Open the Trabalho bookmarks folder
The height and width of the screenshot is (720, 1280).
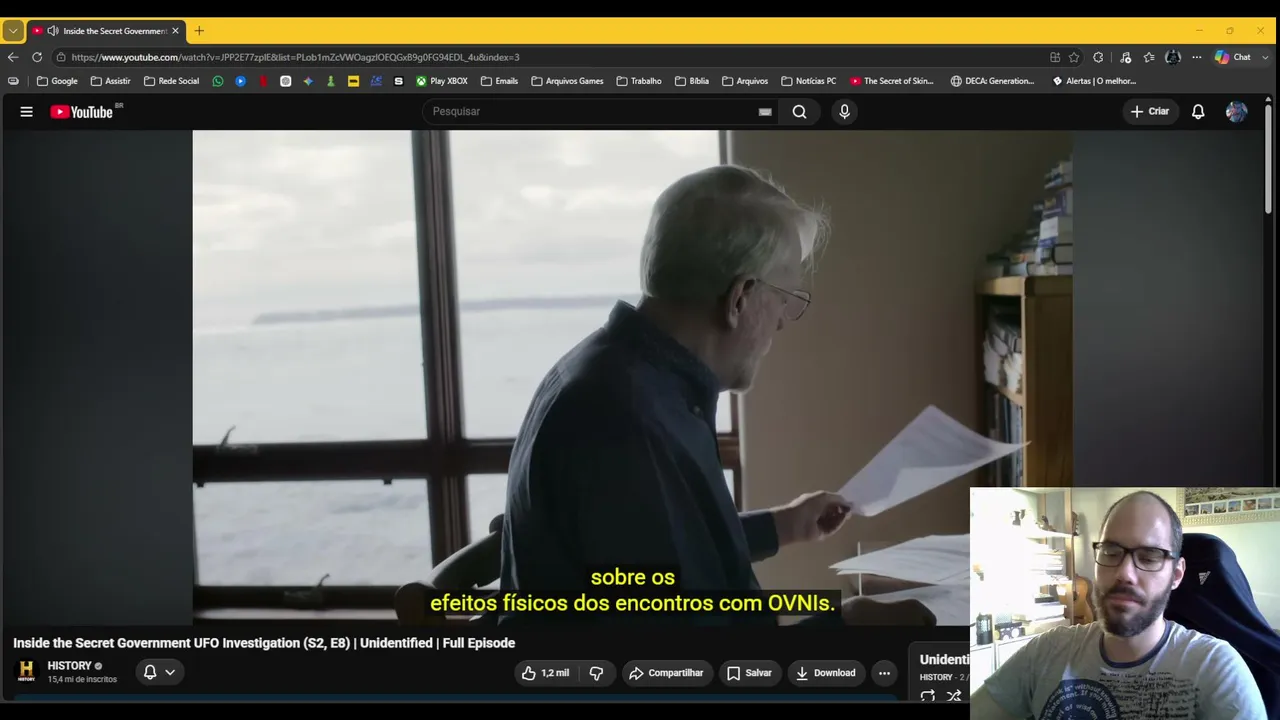[x=639, y=81]
